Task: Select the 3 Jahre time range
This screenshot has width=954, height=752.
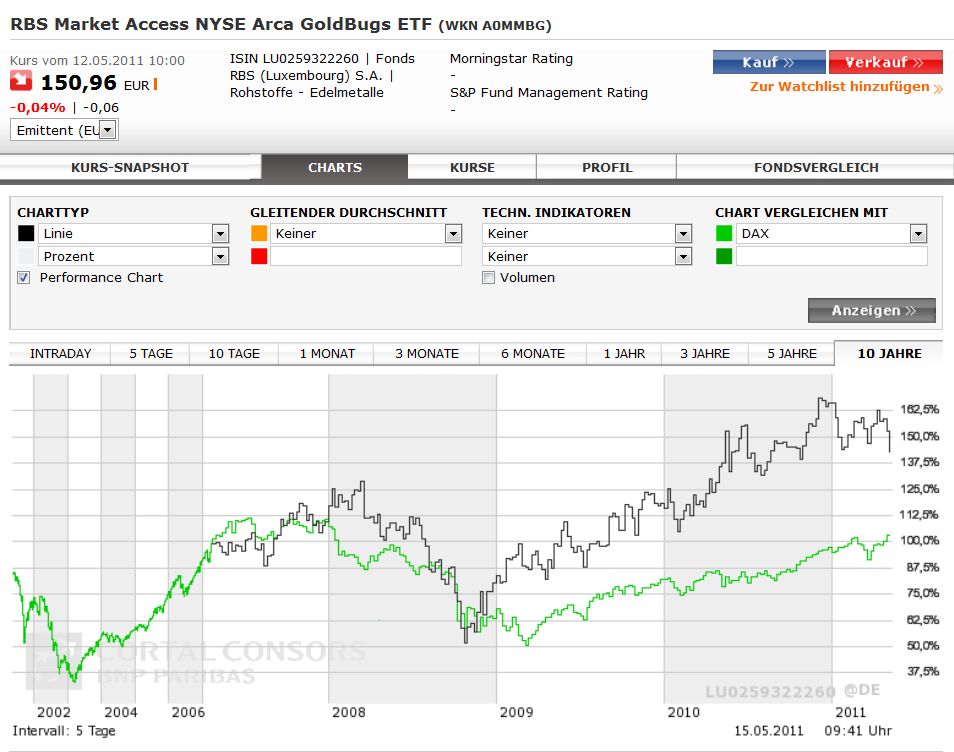Action: [x=705, y=353]
